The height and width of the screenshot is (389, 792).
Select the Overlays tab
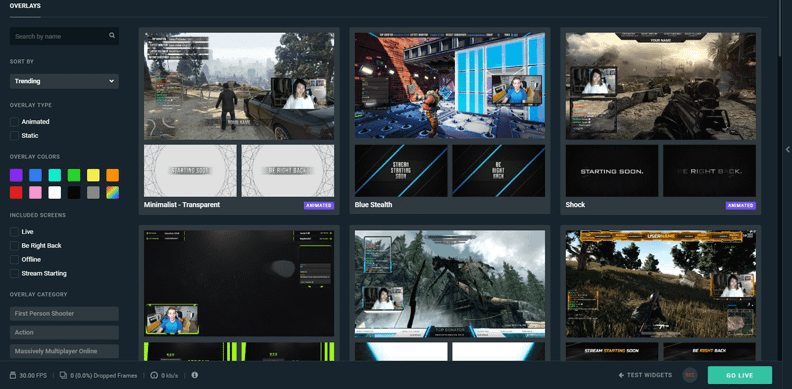coord(25,6)
